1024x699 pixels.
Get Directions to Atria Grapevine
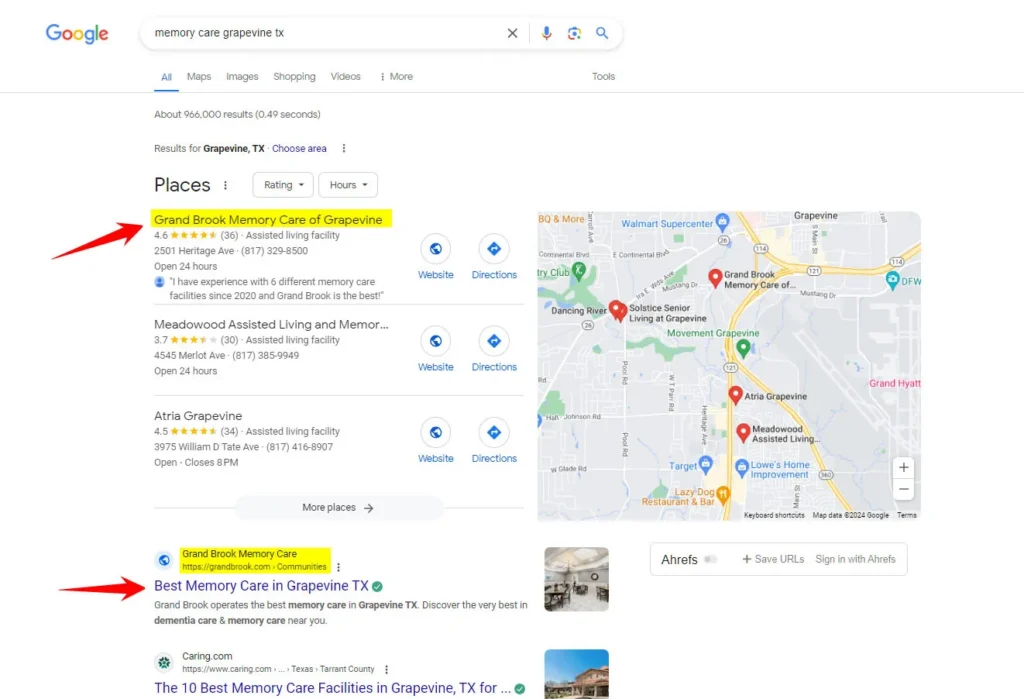(494, 433)
